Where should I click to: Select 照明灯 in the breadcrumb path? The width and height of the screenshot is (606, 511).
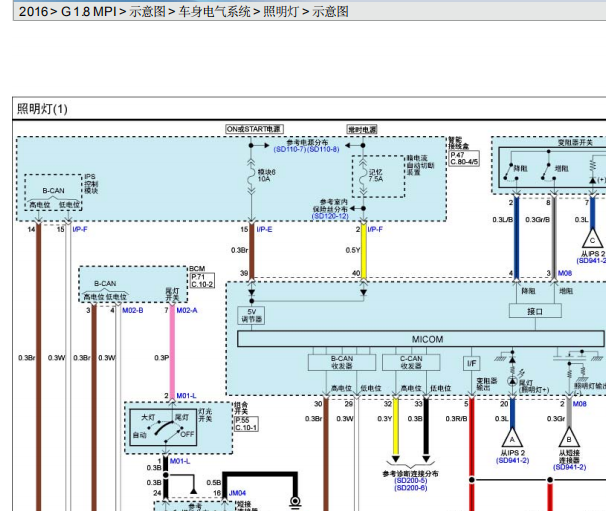[x=281, y=11]
